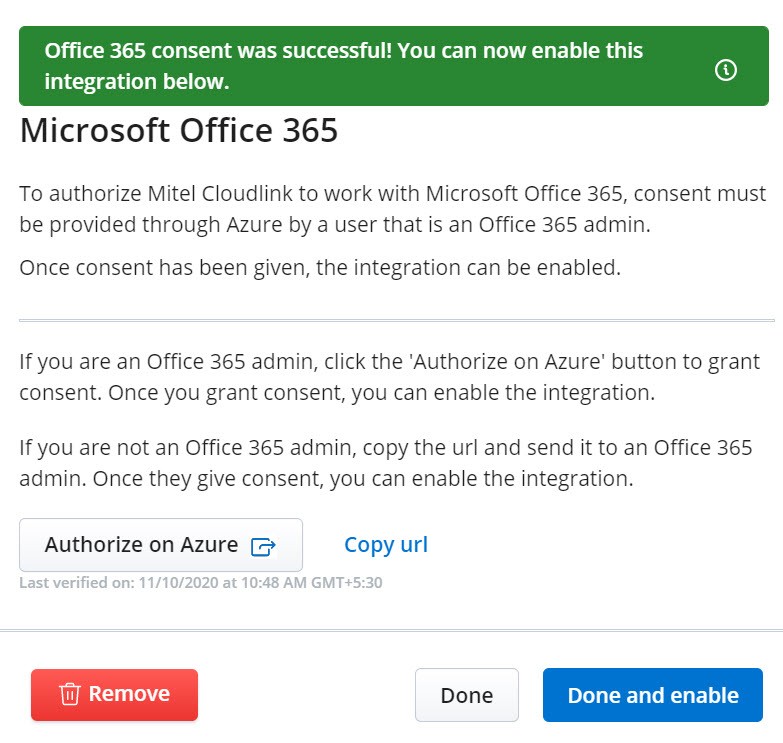This screenshot has width=783, height=743.
Task: Click the Last verified on timestamp text
Action: tap(201, 583)
